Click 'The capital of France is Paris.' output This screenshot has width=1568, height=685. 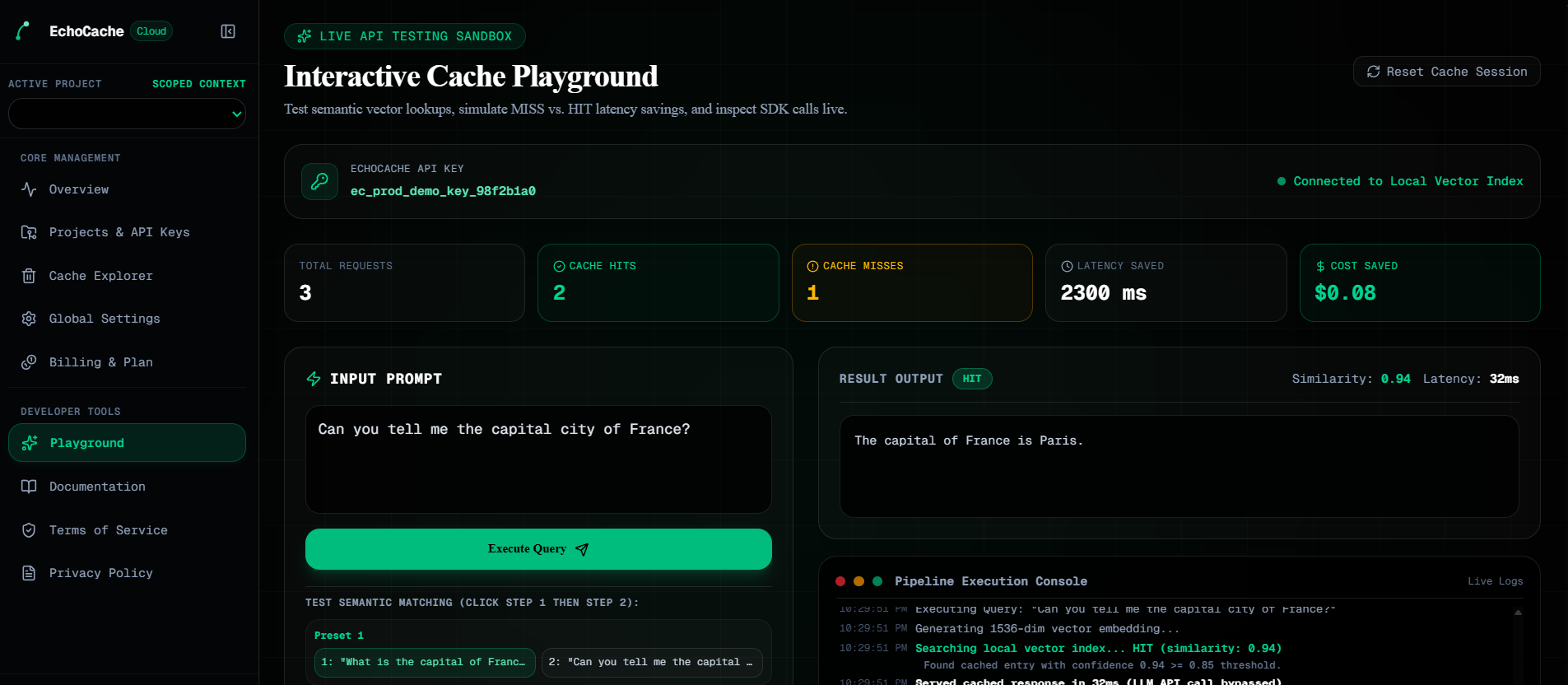tap(969, 440)
